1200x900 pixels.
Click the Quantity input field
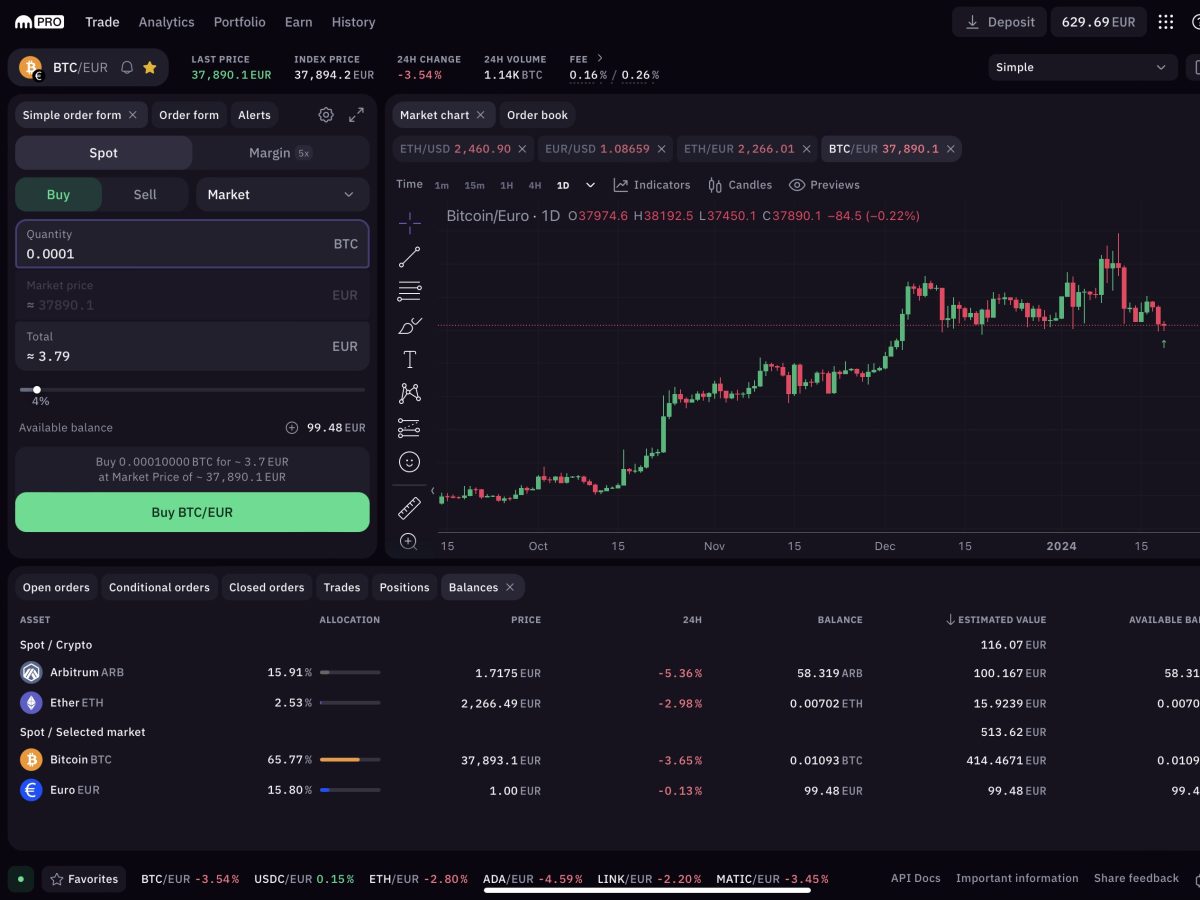tap(192, 244)
